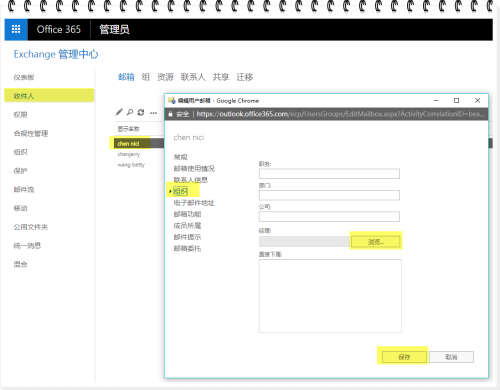Open 邮箱功能 section in dialog
Screen dimensions: 500x390
click(x=187, y=214)
